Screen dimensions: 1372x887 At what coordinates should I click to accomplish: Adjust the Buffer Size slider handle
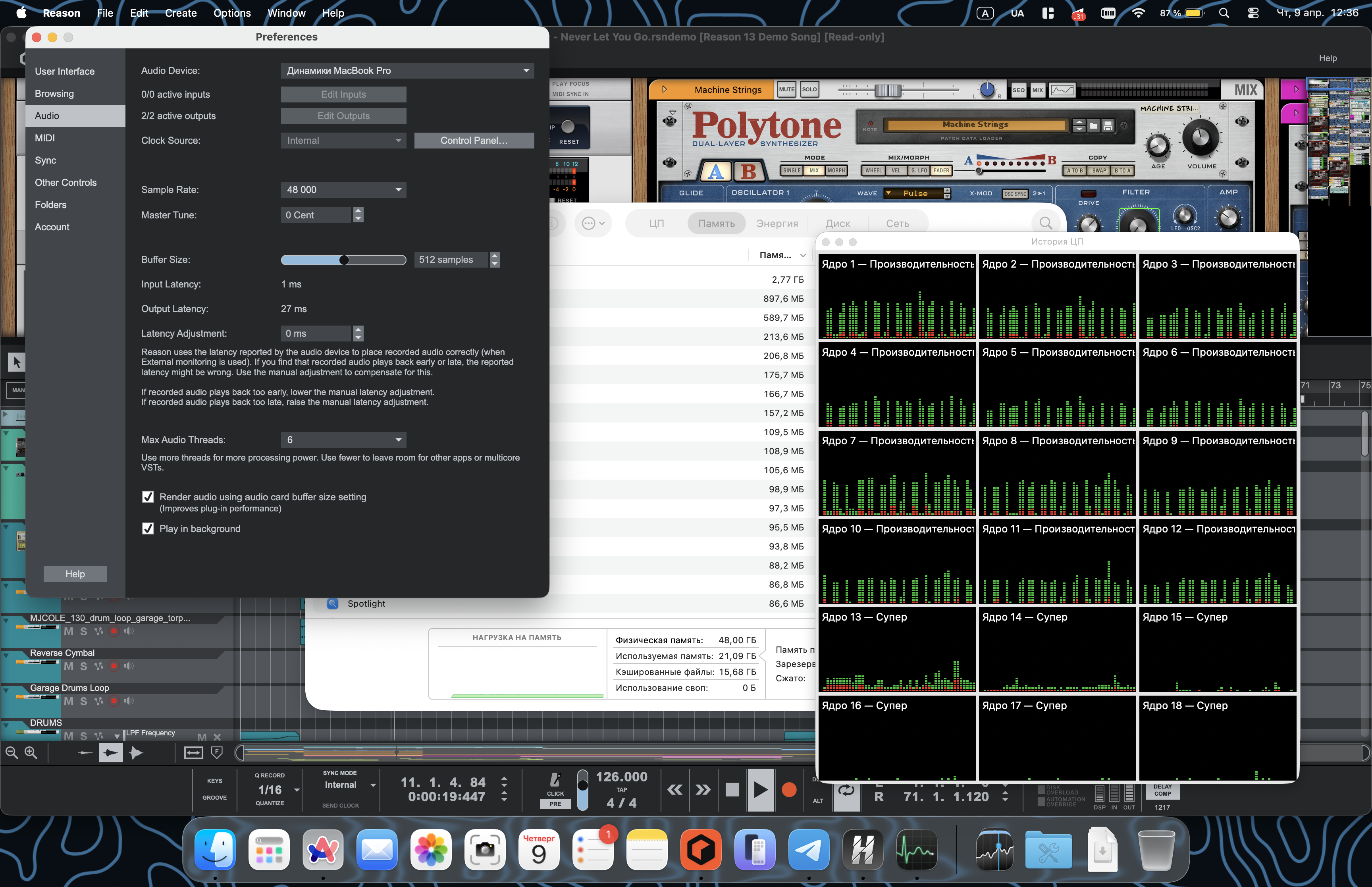pyautogui.click(x=344, y=260)
